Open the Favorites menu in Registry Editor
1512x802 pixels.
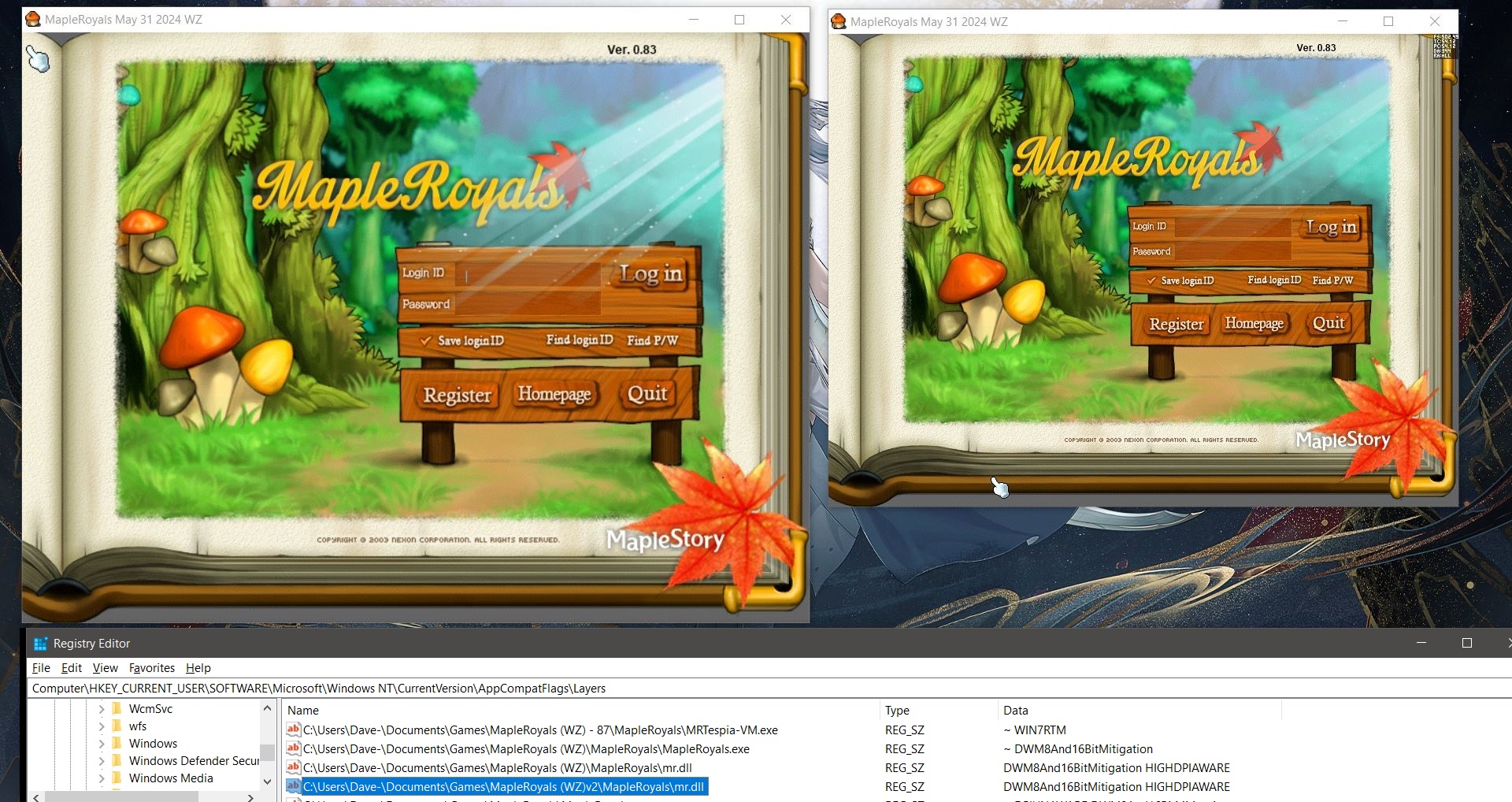click(x=151, y=668)
